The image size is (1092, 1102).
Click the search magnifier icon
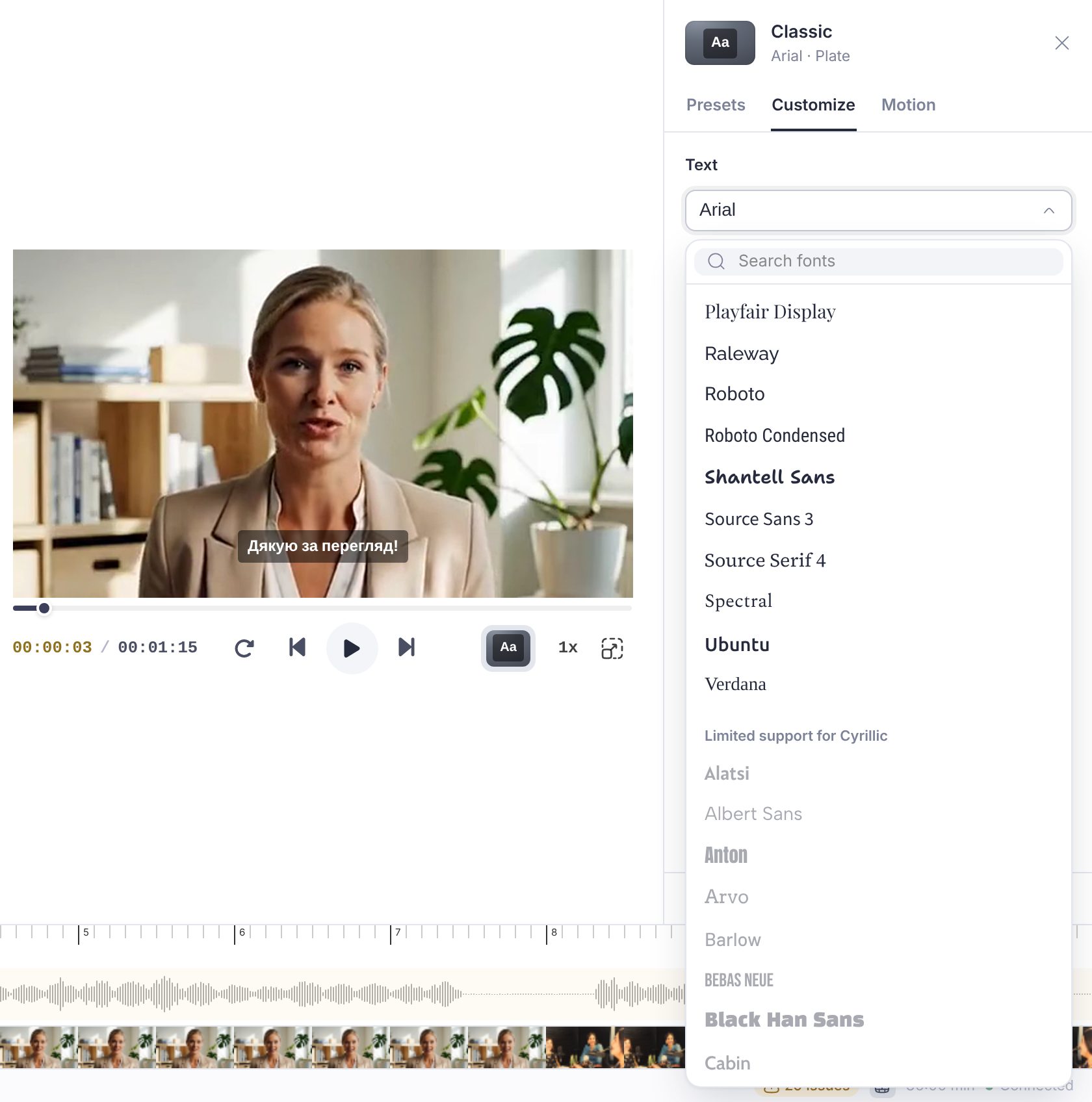(x=716, y=261)
